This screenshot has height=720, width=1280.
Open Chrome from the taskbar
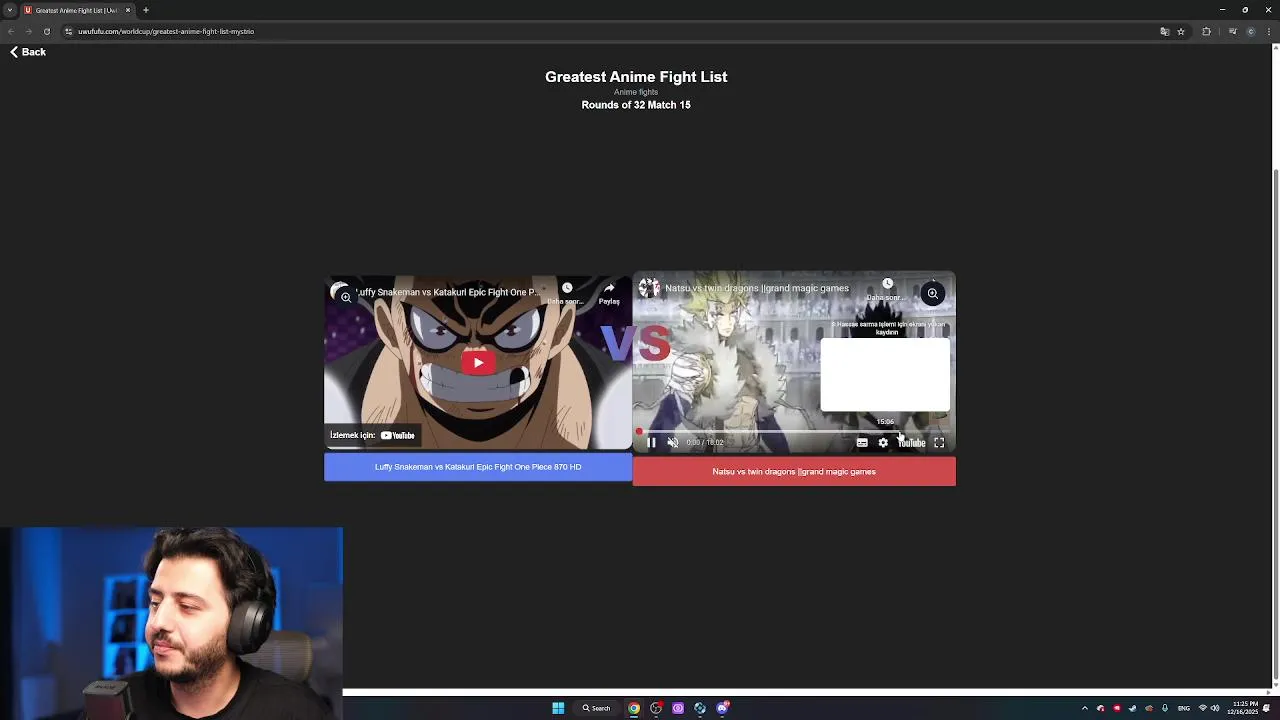(634, 708)
